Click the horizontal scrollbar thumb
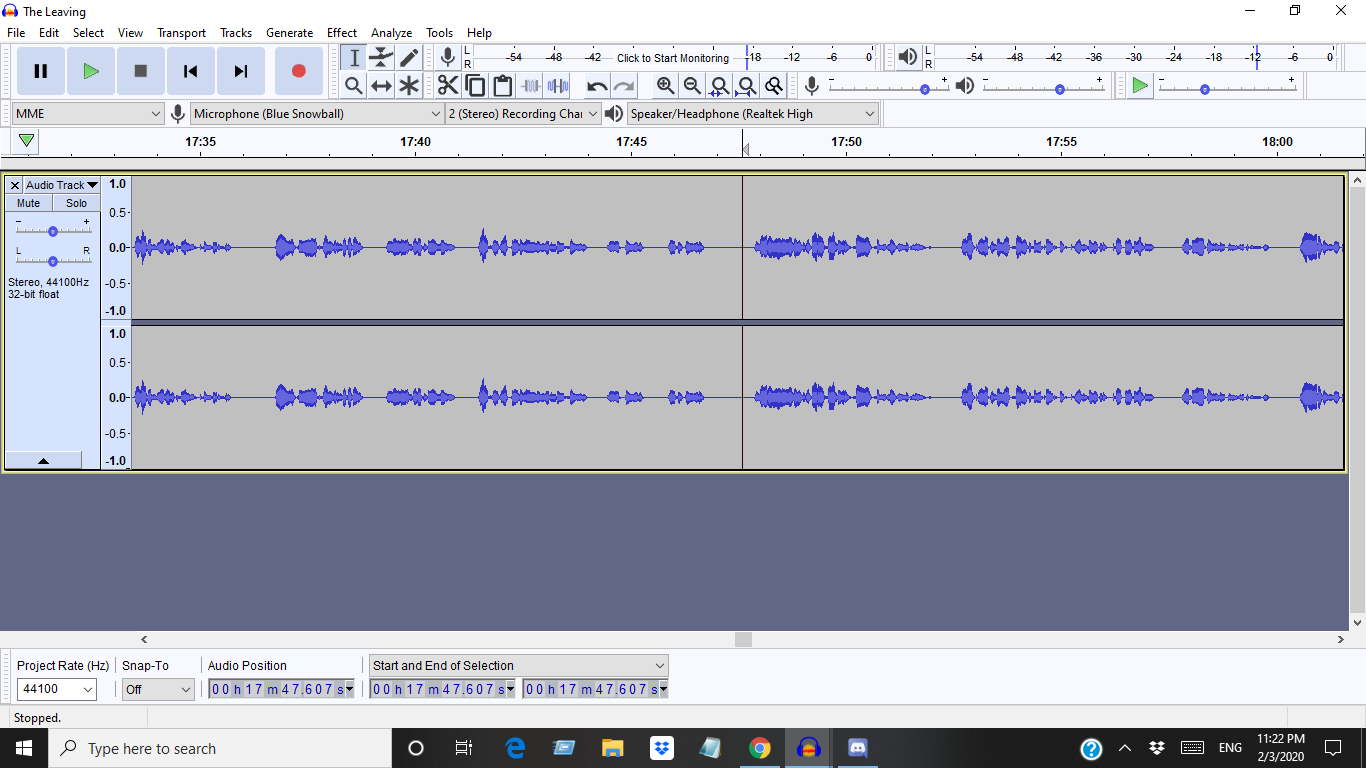 click(743, 639)
